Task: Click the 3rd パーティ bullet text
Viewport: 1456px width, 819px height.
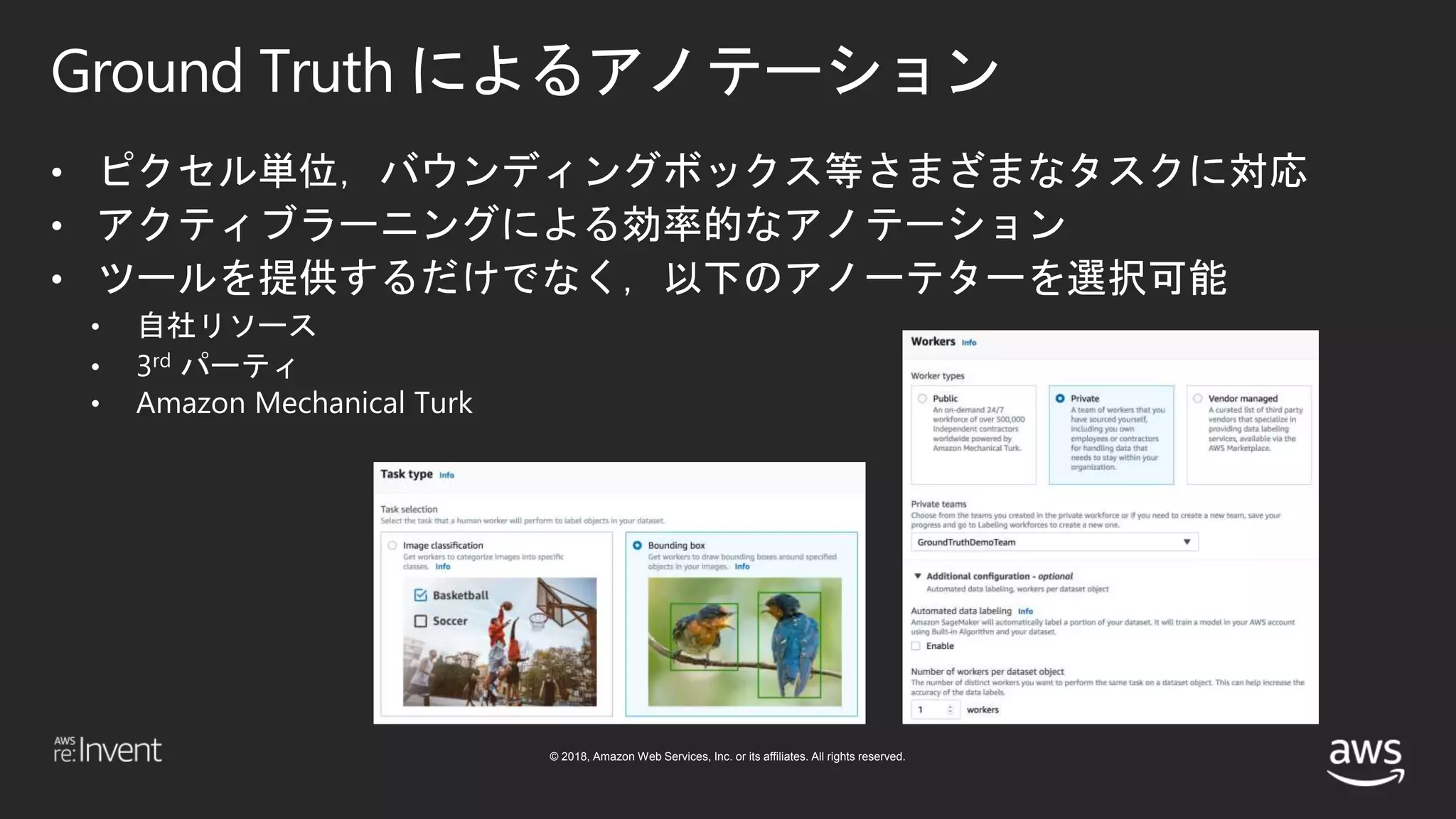Action: (217, 365)
